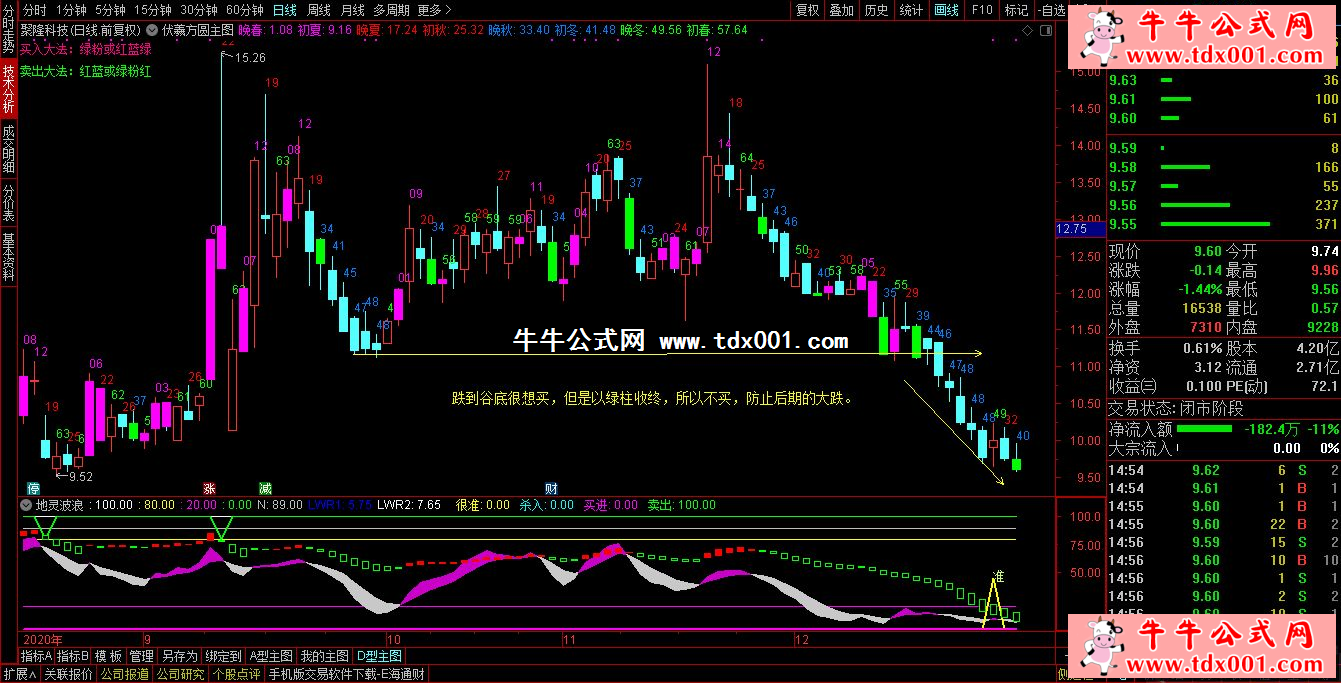Expand the 更多 periods menu
The image size is (1341, 683).
432,10
